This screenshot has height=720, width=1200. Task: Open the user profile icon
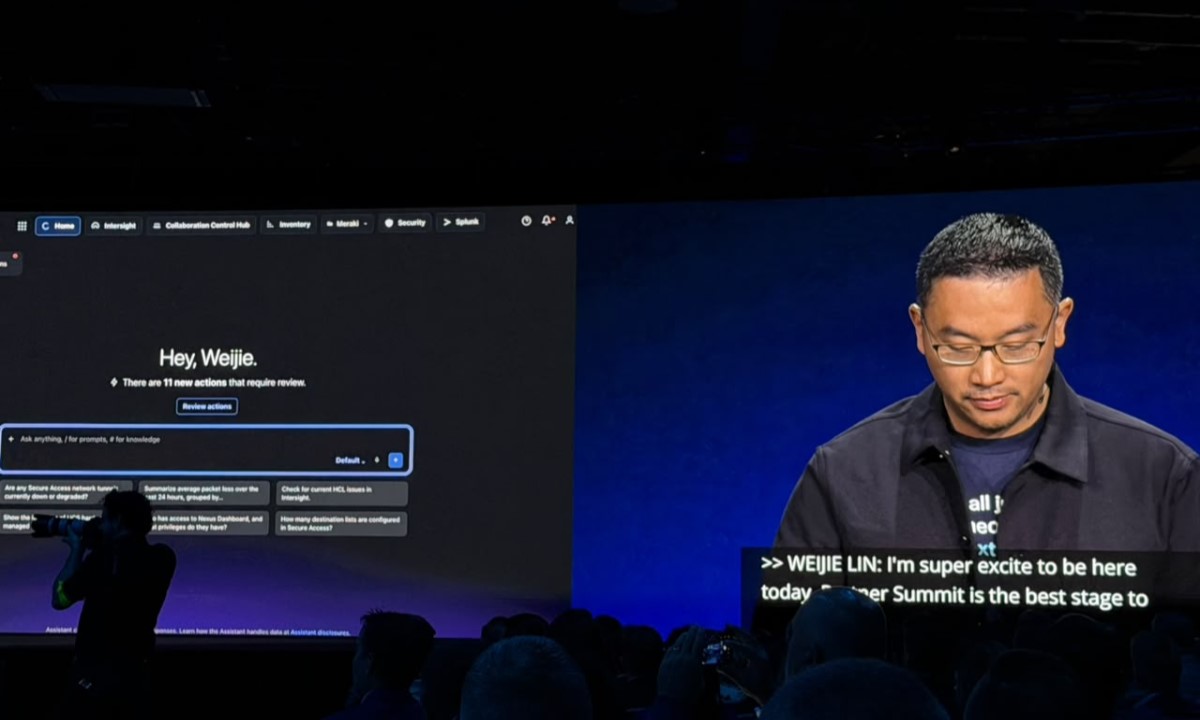(x=569, y=219)
